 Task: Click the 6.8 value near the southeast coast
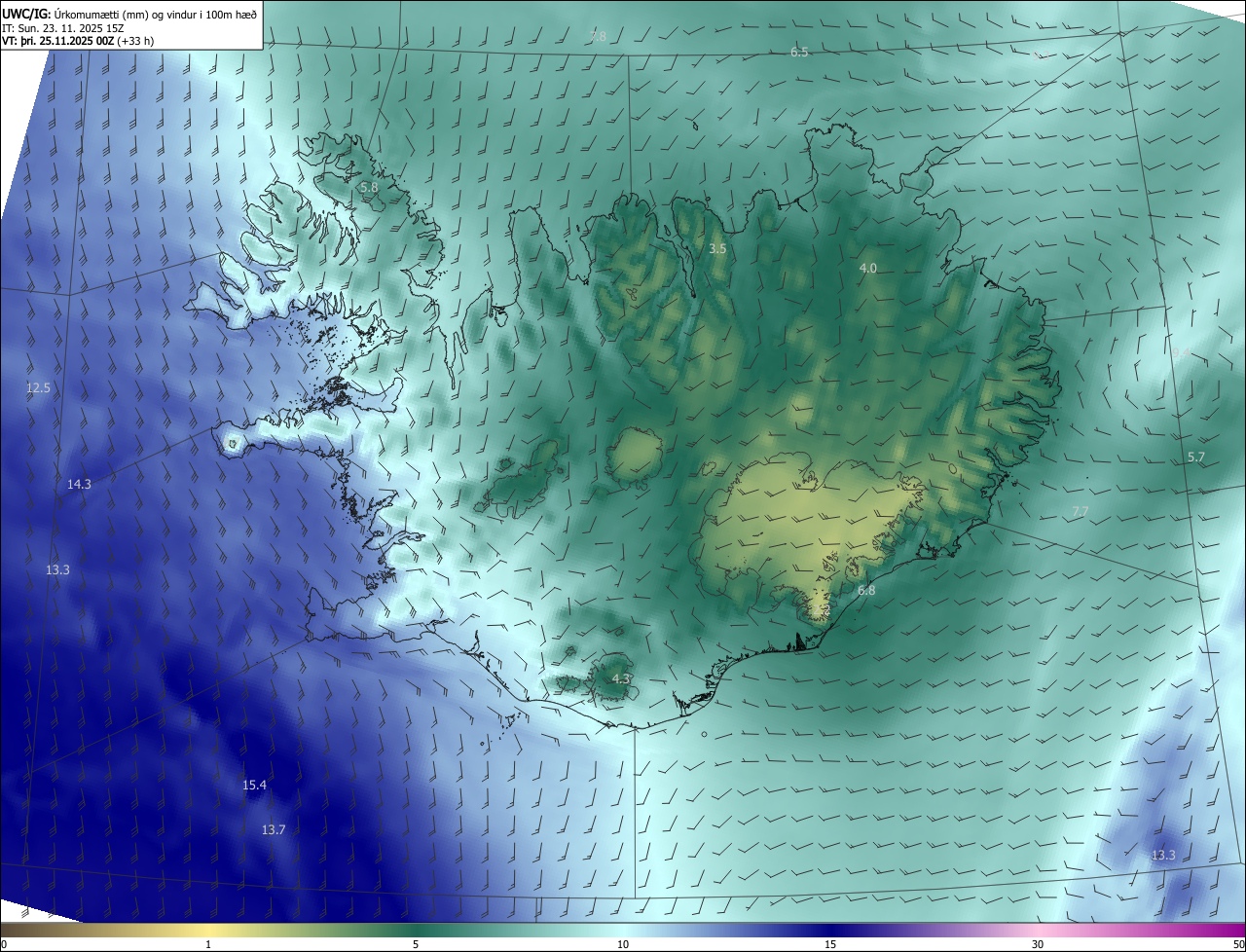pyautogui.click(x=866, y=590)
